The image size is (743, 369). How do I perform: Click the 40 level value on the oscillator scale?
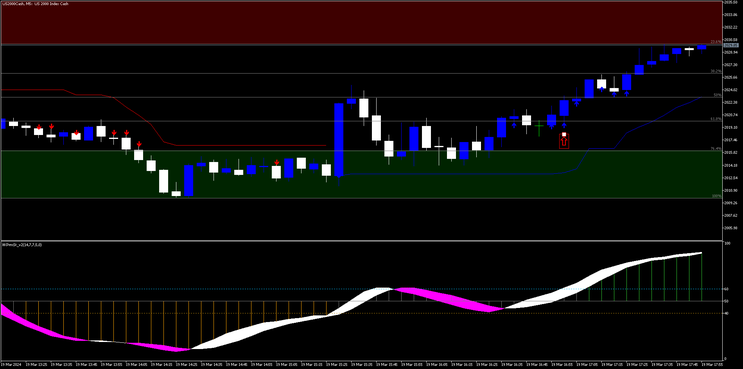tap(725, 313)
